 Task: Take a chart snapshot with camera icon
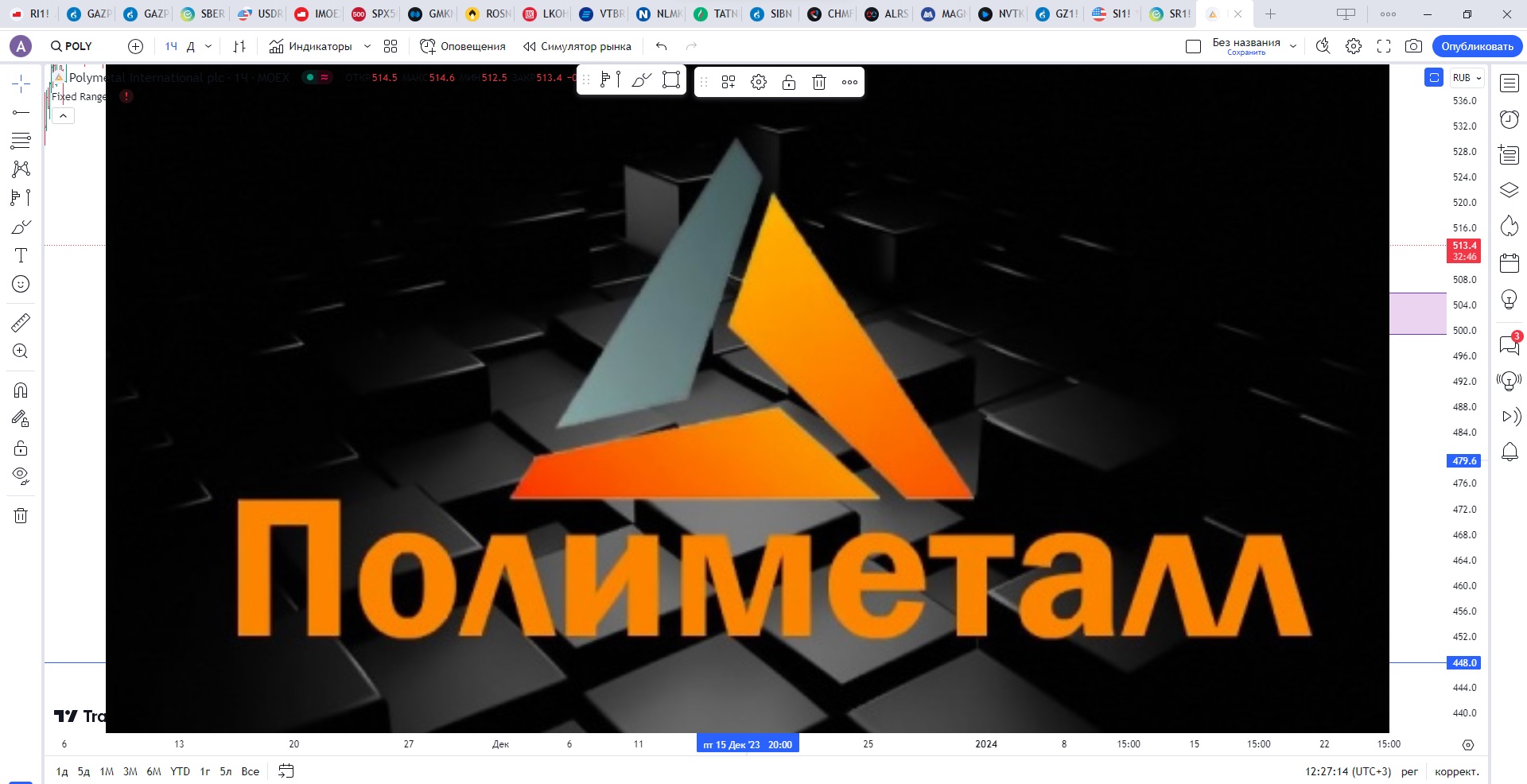[x=1413, y=46]
